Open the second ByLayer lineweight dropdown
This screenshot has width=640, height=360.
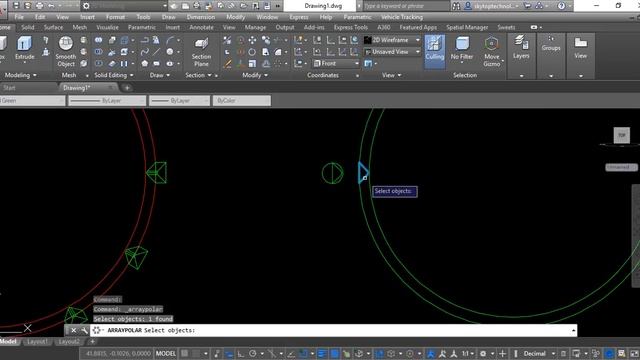(179, 100)
